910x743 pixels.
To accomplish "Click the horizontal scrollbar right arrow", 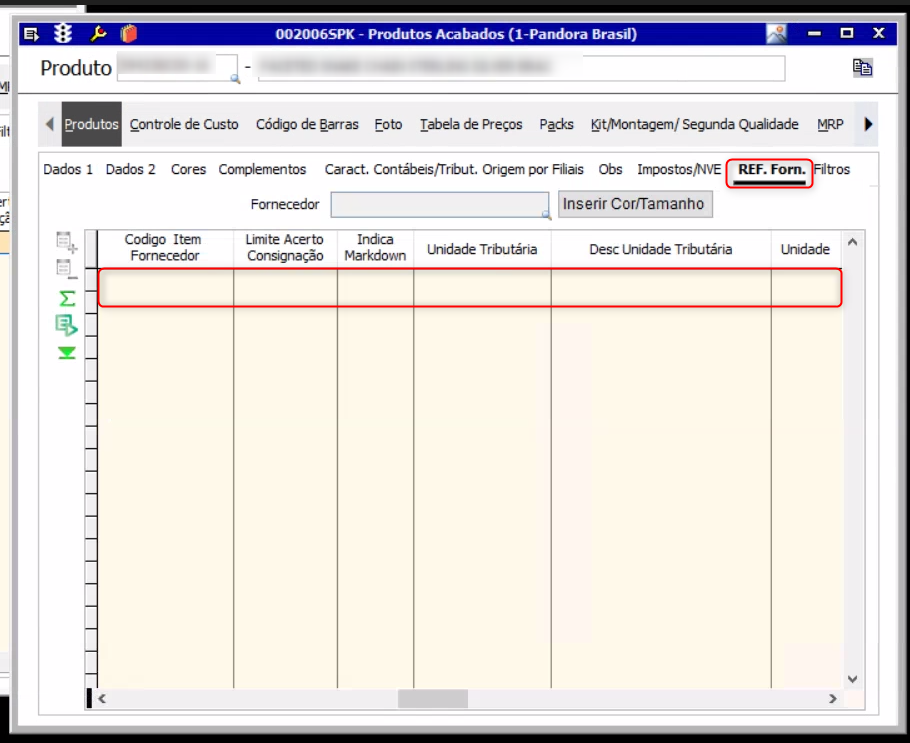I will (x=833, y=698).
